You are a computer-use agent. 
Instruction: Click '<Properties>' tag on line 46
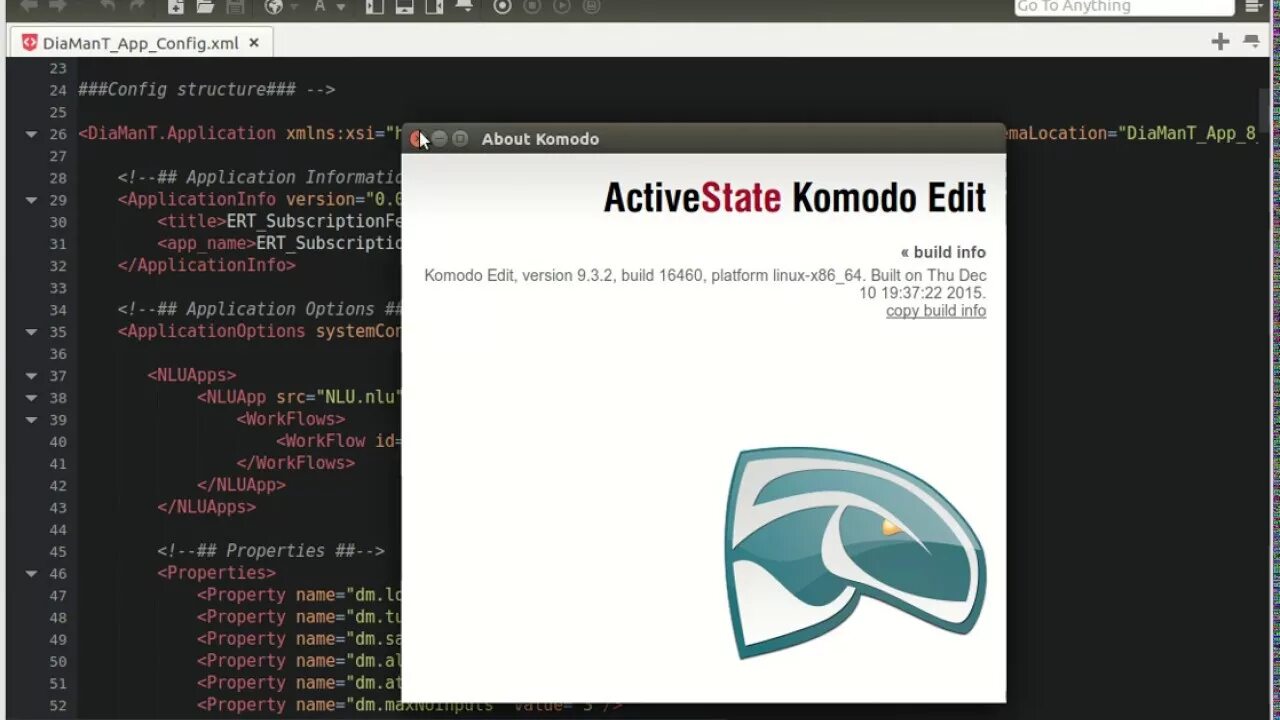coord(216,573)
